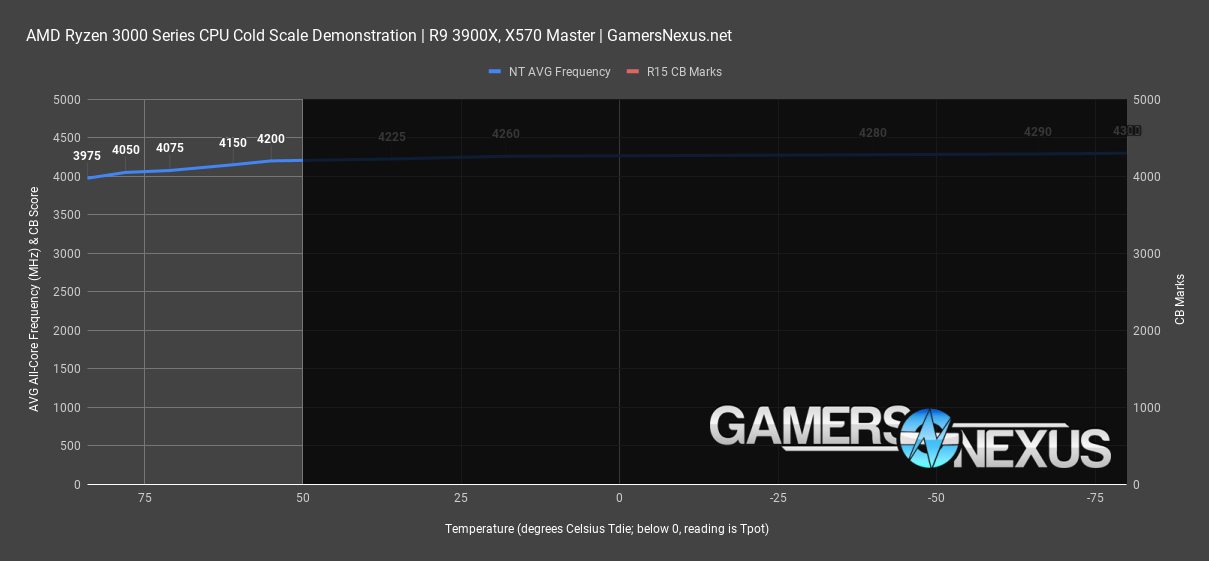Click the 'Temperature (degrees Celsius Tdie…)' x-axis title
The height and width of the screenshot is (561, 1209).
click(x=607, y=528)
